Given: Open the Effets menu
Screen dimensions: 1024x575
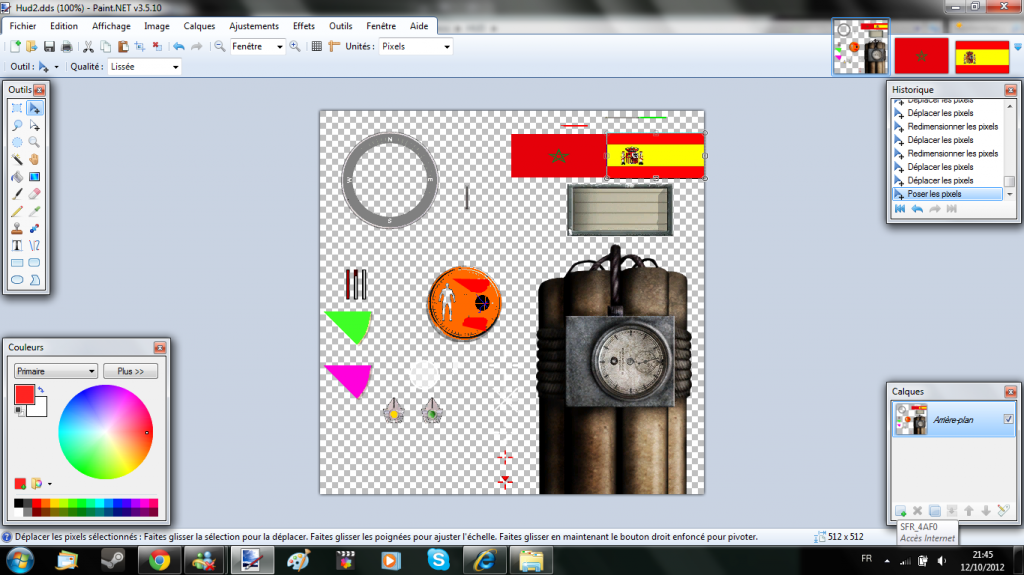Looking at the screenshot, I should pyautogui.click(x=304, y=26).
